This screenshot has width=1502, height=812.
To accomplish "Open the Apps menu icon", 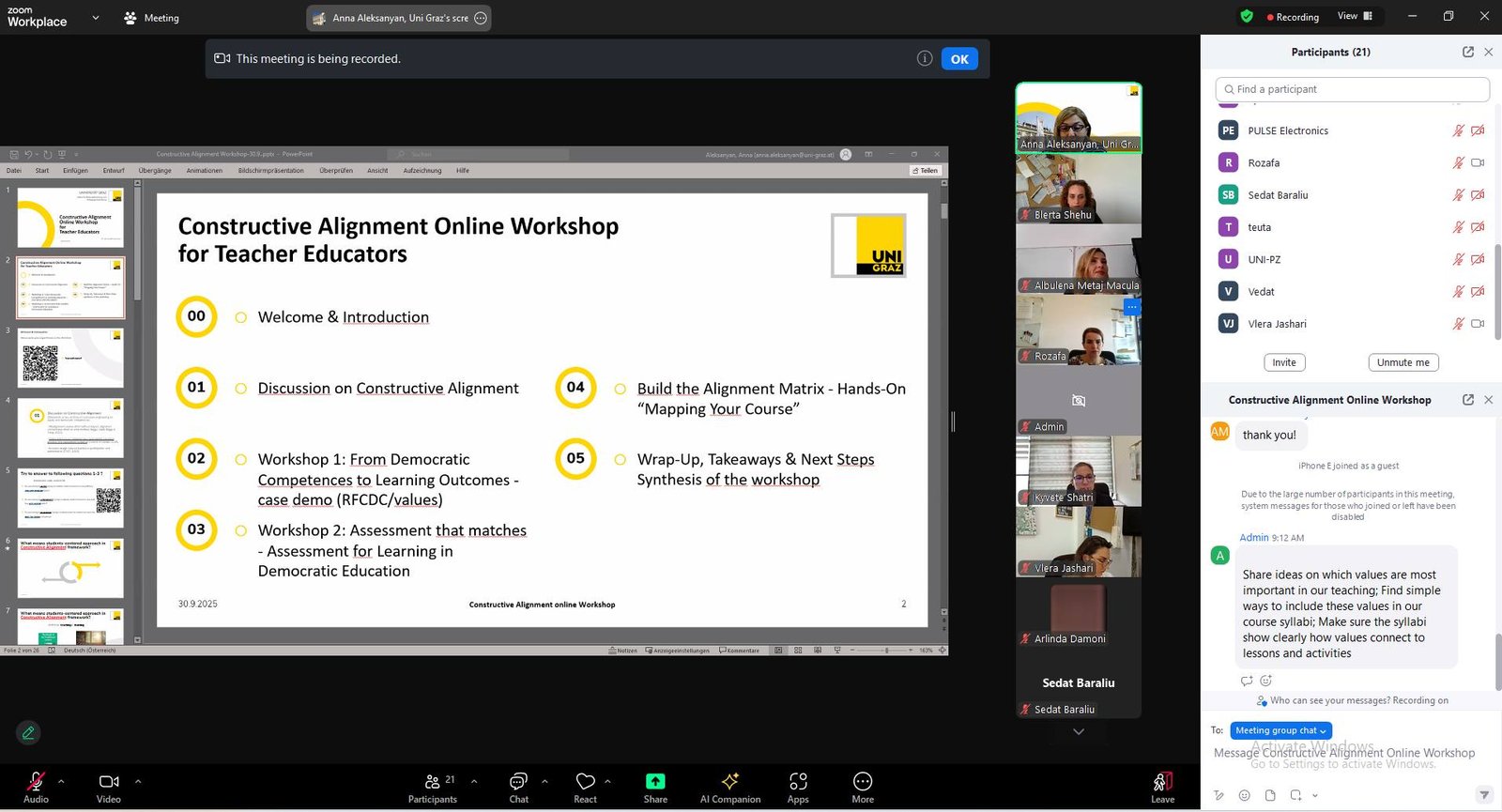I will point(798,782).
